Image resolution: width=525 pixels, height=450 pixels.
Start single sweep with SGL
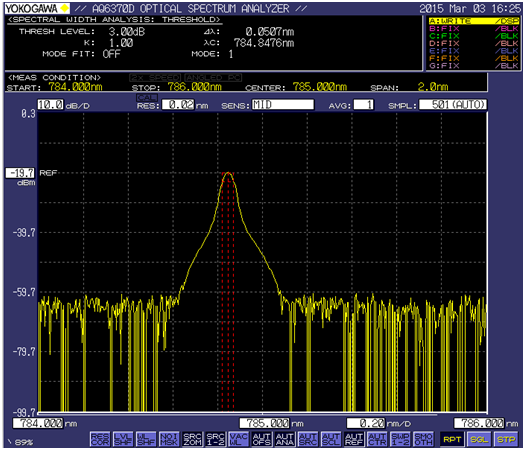[x=479, y=439]
